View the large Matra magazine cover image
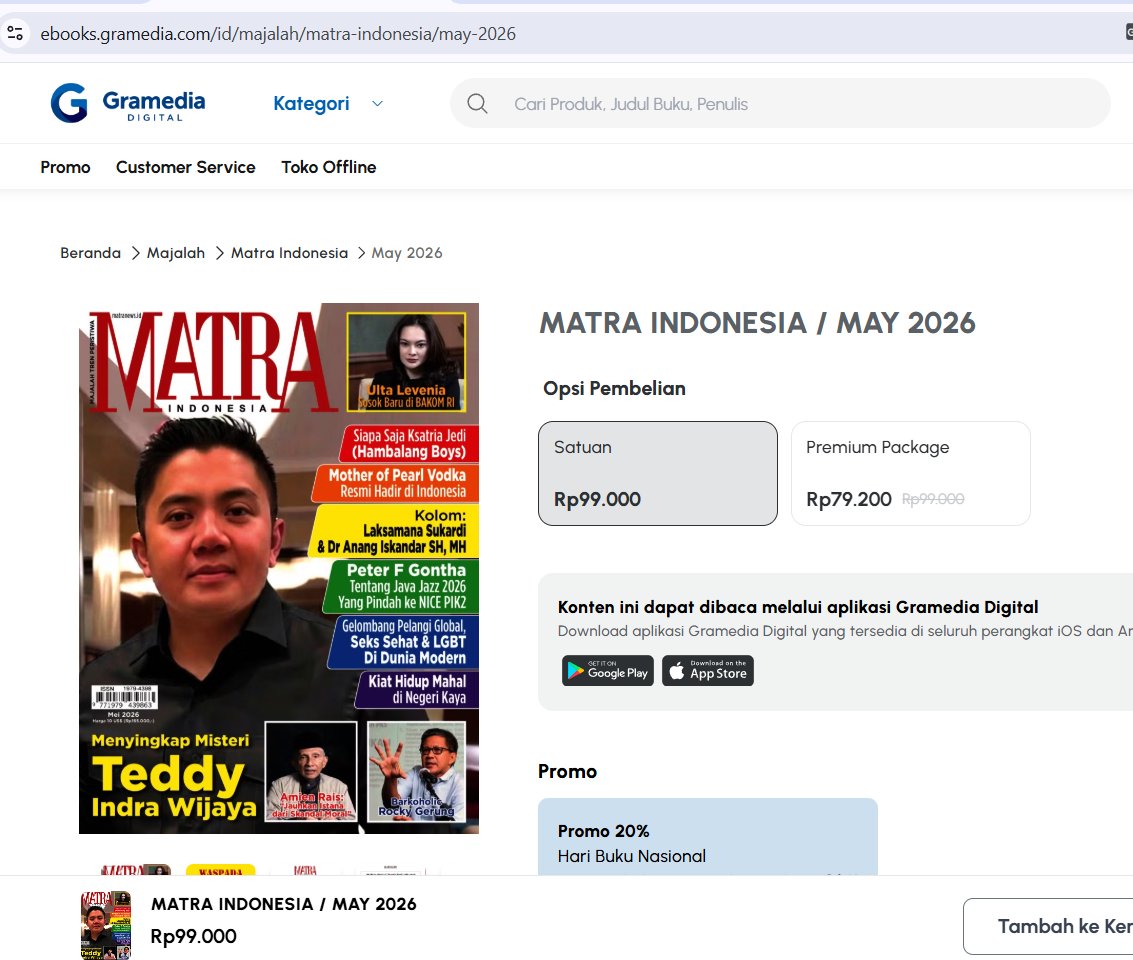 point(279,568)
